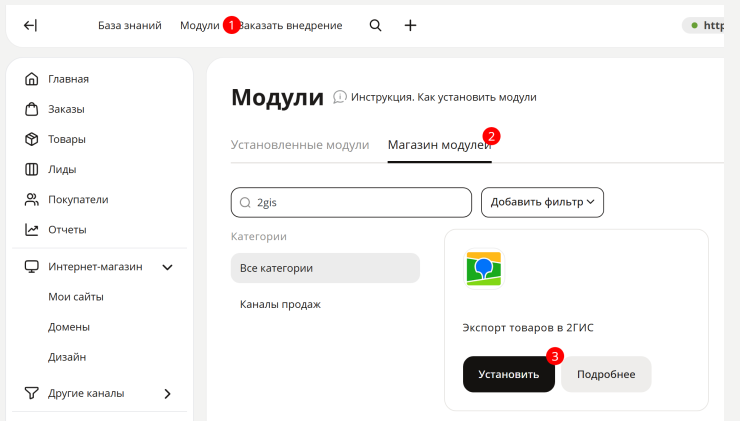Select the Магазин модулей tab
The image size is (740, 421).
click(439, 145)
